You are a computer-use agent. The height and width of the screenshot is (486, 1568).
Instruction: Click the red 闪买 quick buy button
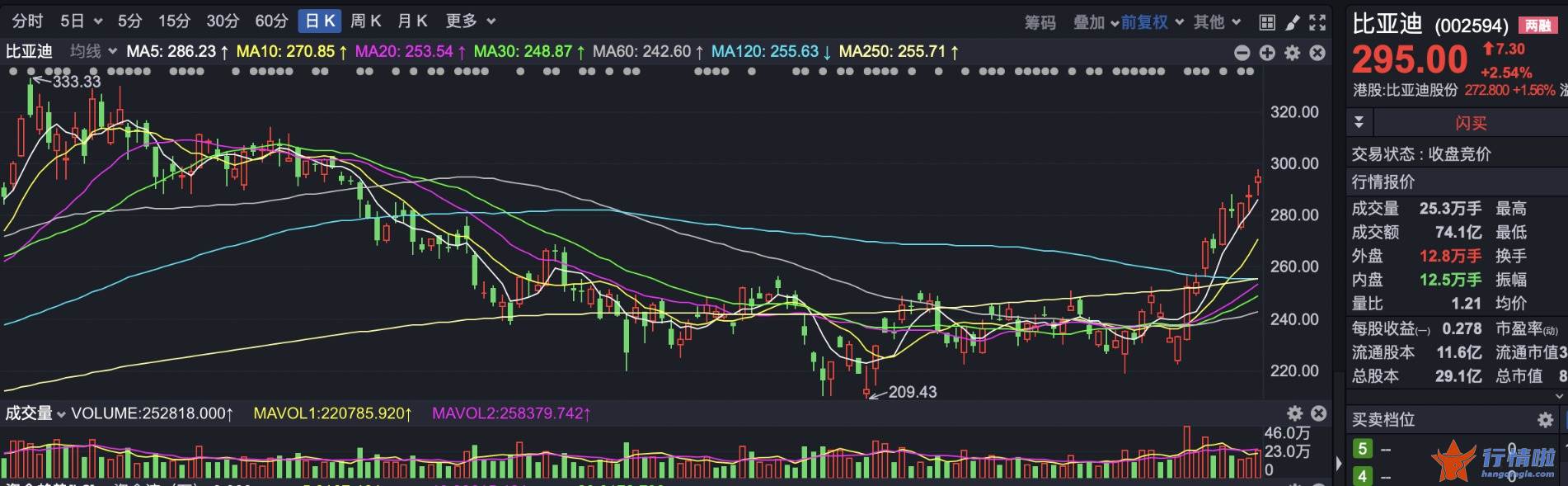click(1470, 123)
